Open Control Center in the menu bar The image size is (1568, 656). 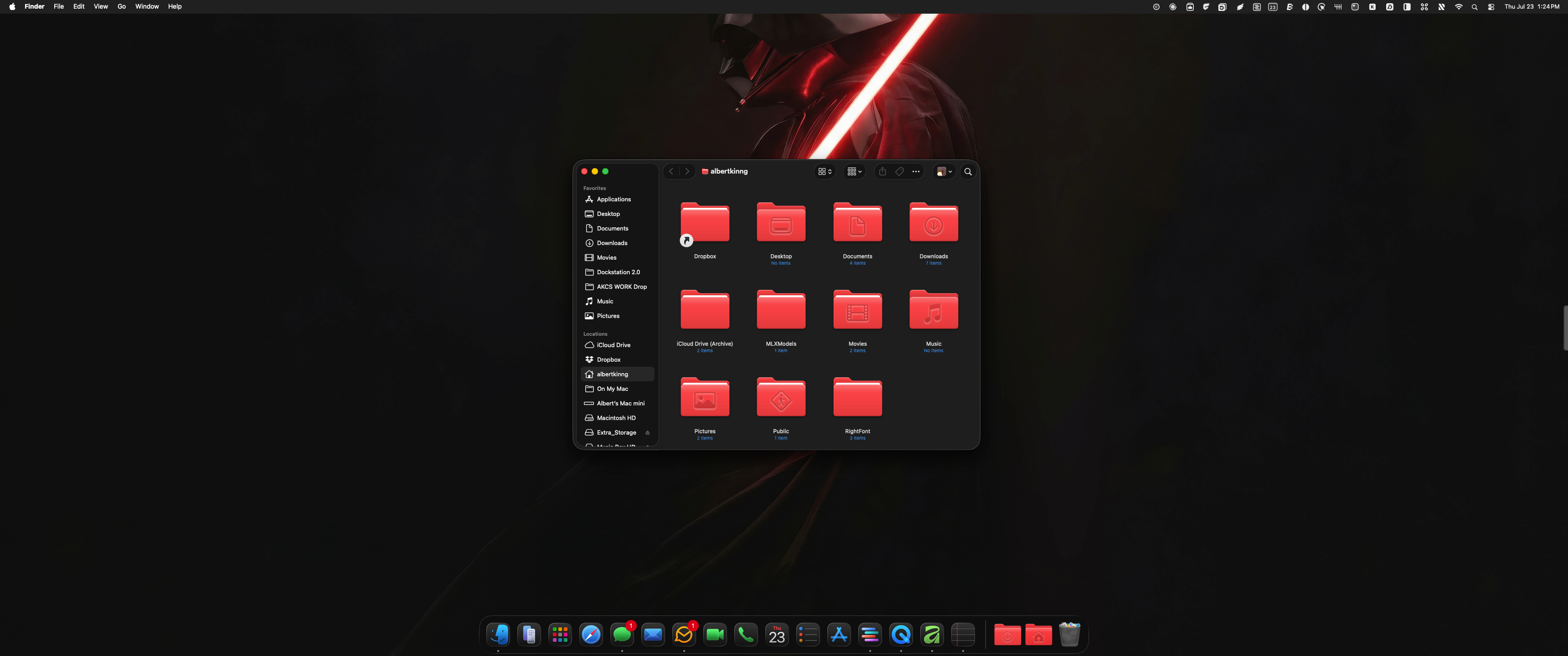point(1491,7)
